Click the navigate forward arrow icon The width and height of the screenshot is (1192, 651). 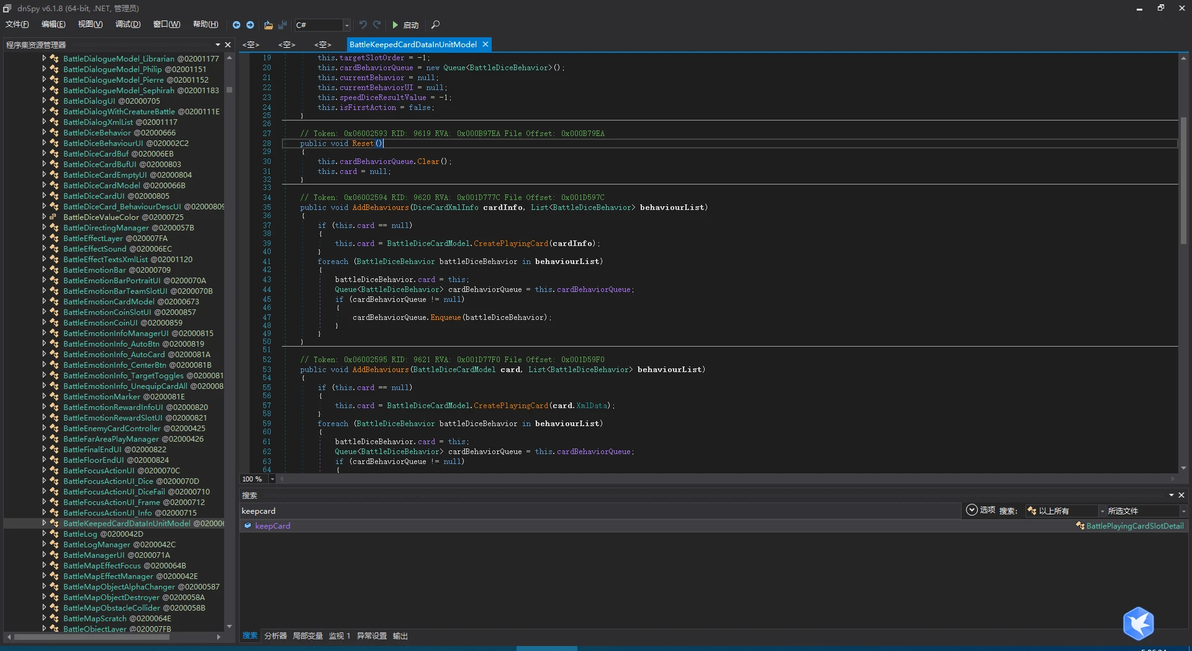click(x=250, y=25)
